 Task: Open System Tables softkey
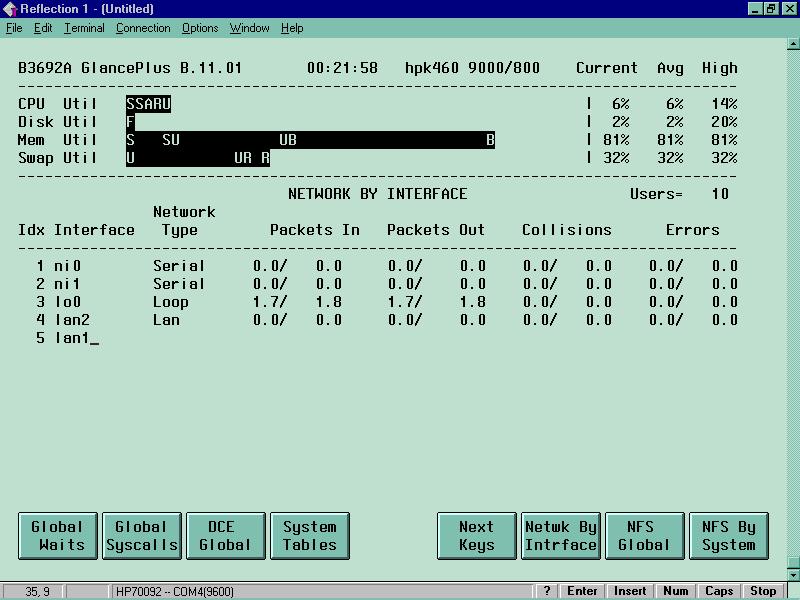[x=309, y=535]
